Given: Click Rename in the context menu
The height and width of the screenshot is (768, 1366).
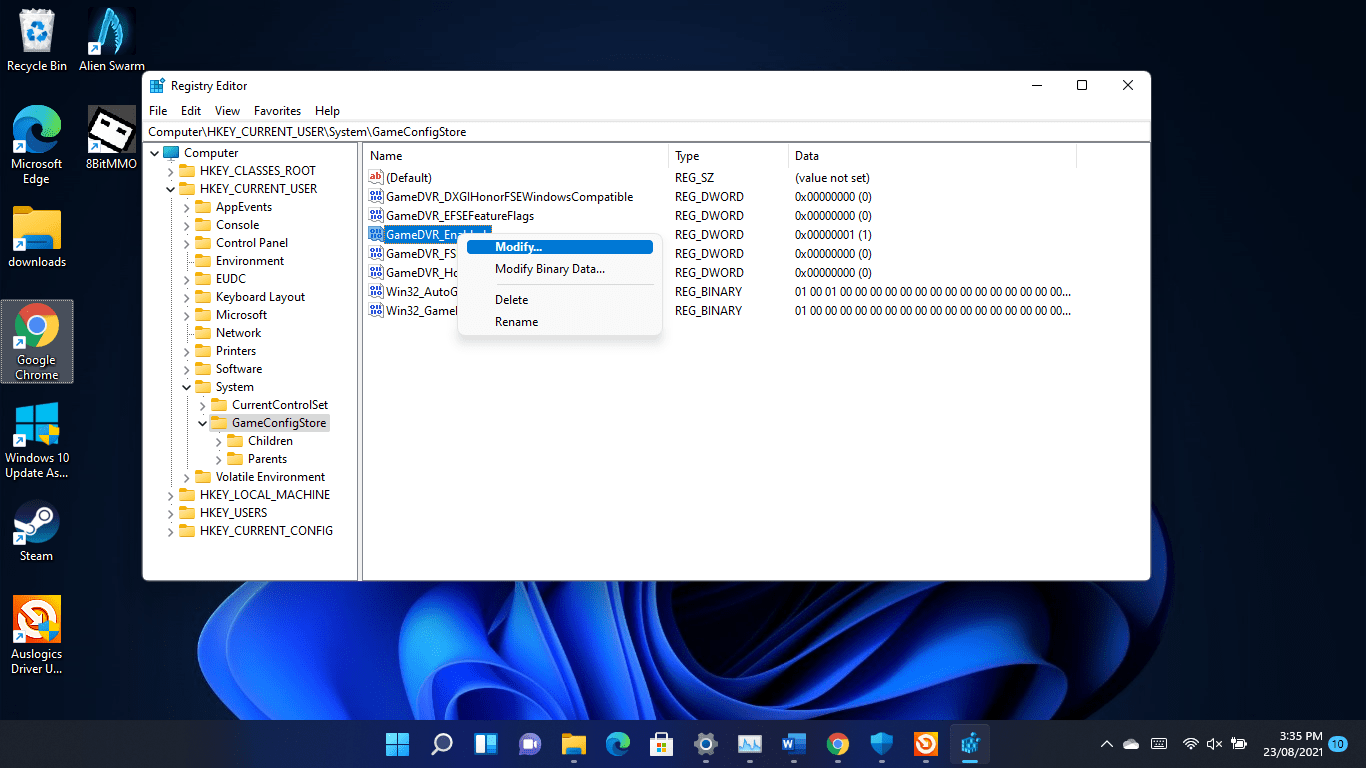Looking at the screenshot, I should click(x=516, y=322).
